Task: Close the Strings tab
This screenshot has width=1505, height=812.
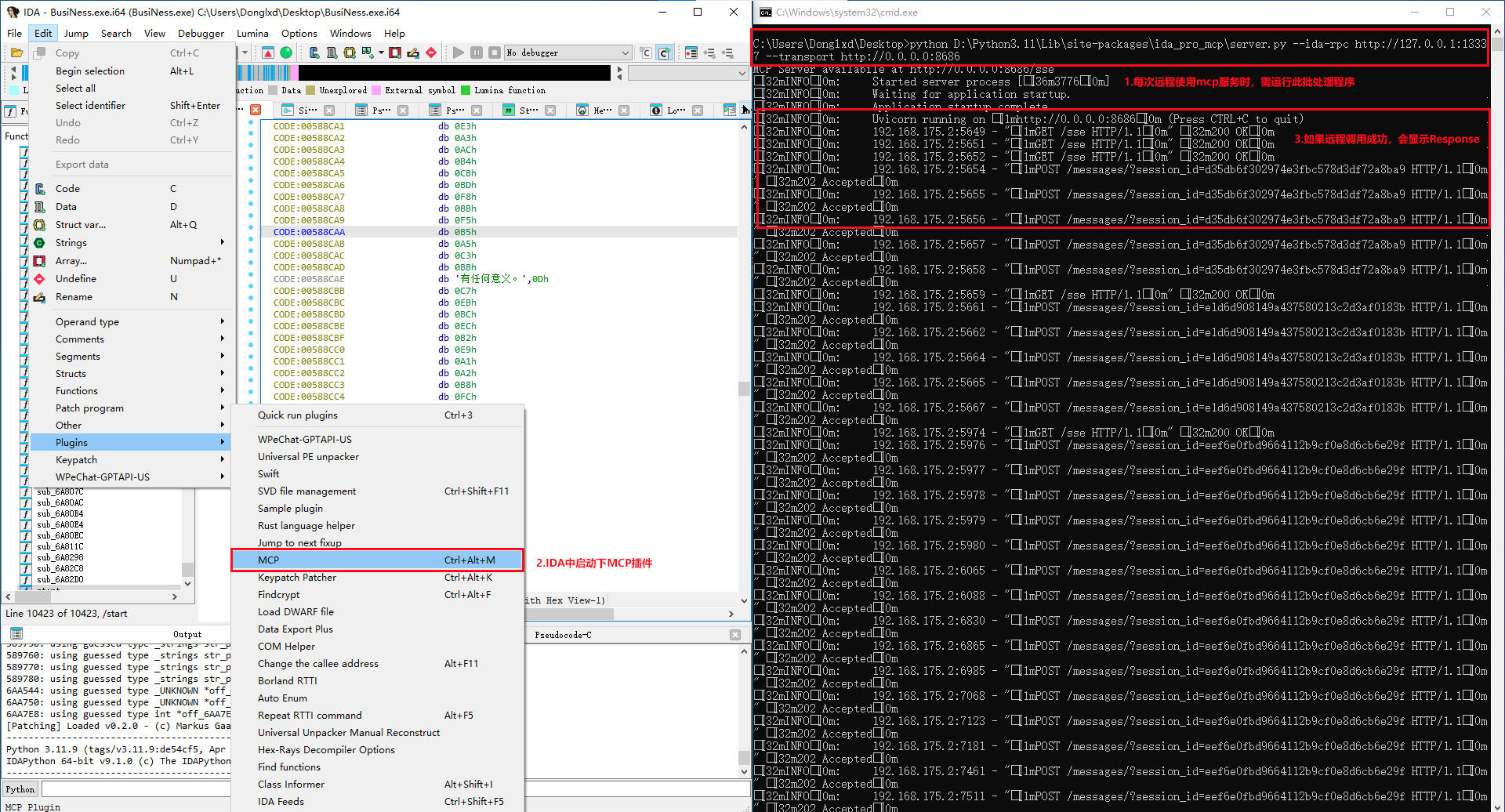Action: click(550, 111)
